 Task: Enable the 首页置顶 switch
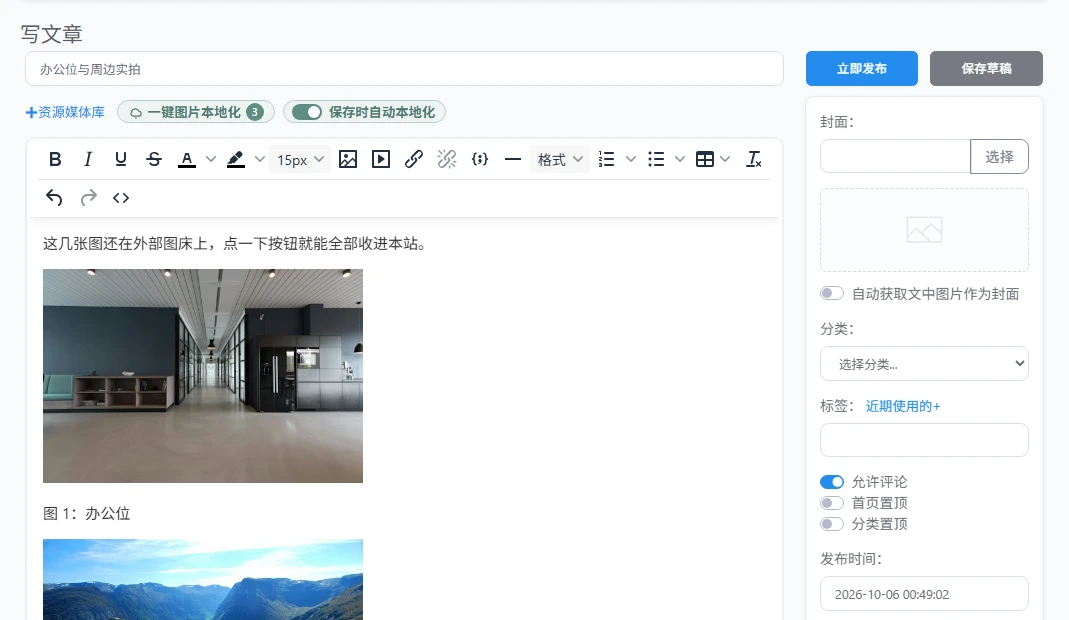click(x=832, y=503)
